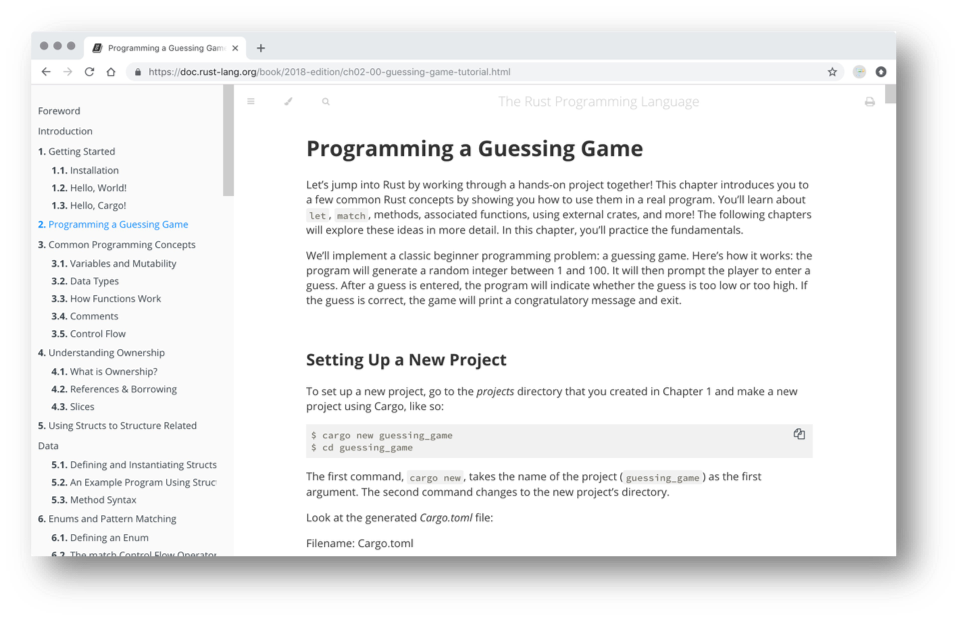Open section 1.2. Hello, World!
The height and width of the screenshot is (620, 960).
[89, 188]
